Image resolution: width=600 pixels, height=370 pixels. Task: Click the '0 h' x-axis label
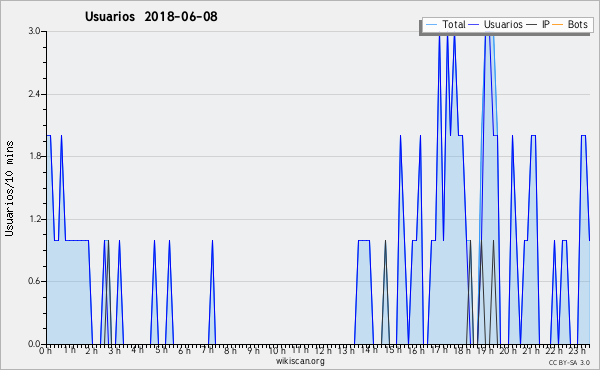pos(45,351)
